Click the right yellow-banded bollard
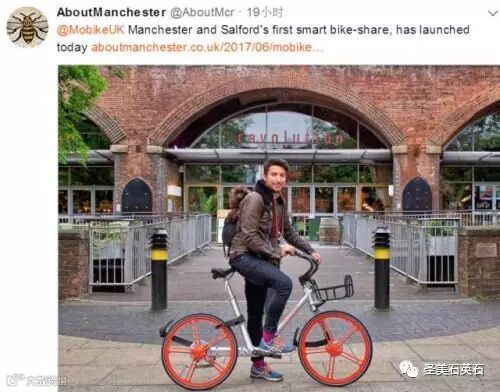Viewport: 500px width, 392px height. click(x=382, y=268)
